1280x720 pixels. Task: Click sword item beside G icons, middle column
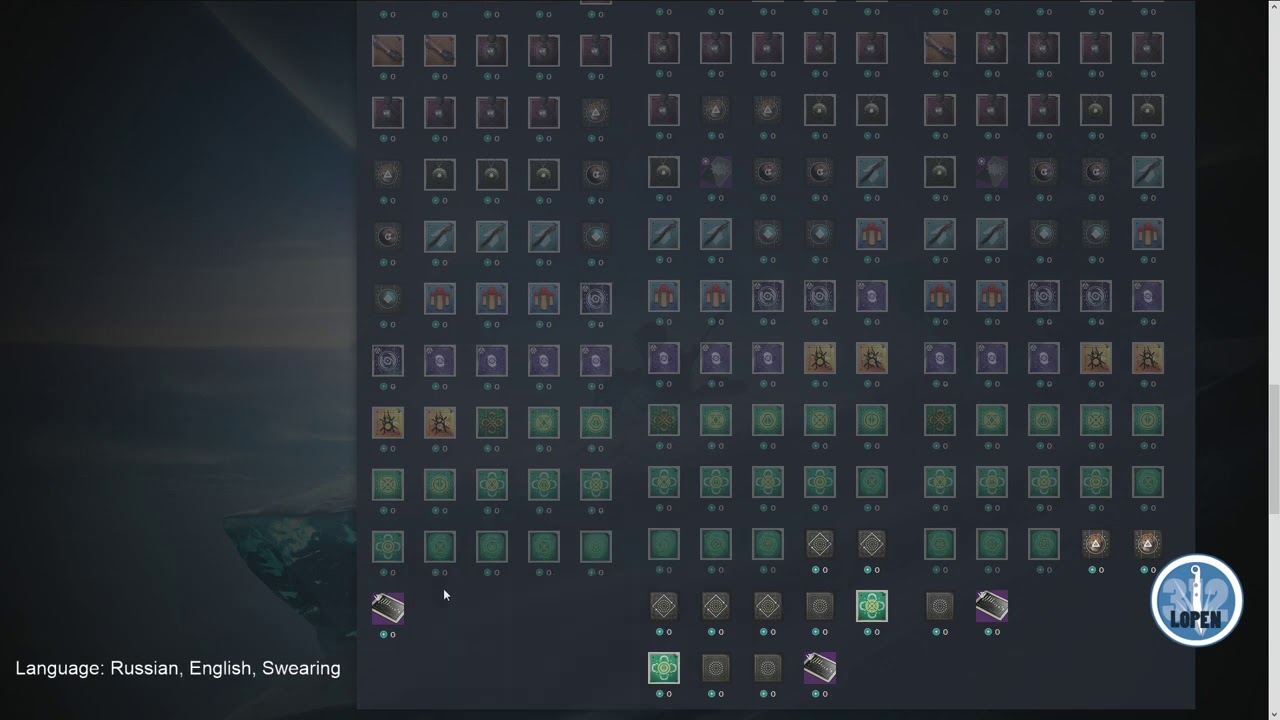pyautogui.click(x=872, y=172)
